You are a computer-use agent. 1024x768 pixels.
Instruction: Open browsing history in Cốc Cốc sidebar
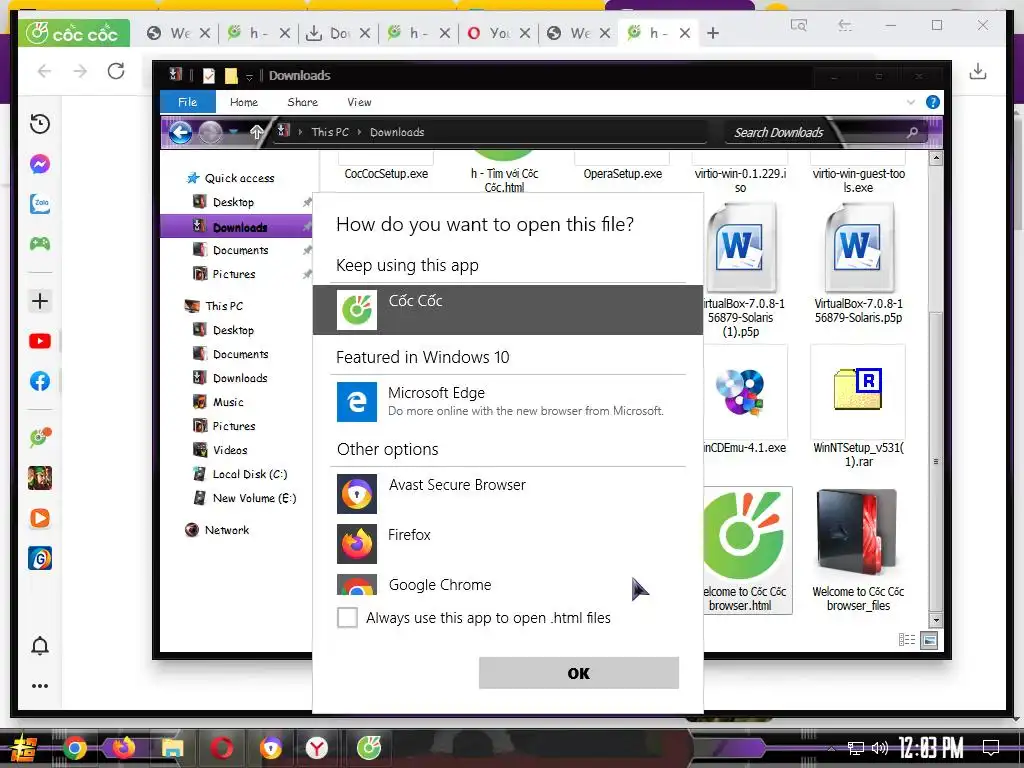[40, 124]
